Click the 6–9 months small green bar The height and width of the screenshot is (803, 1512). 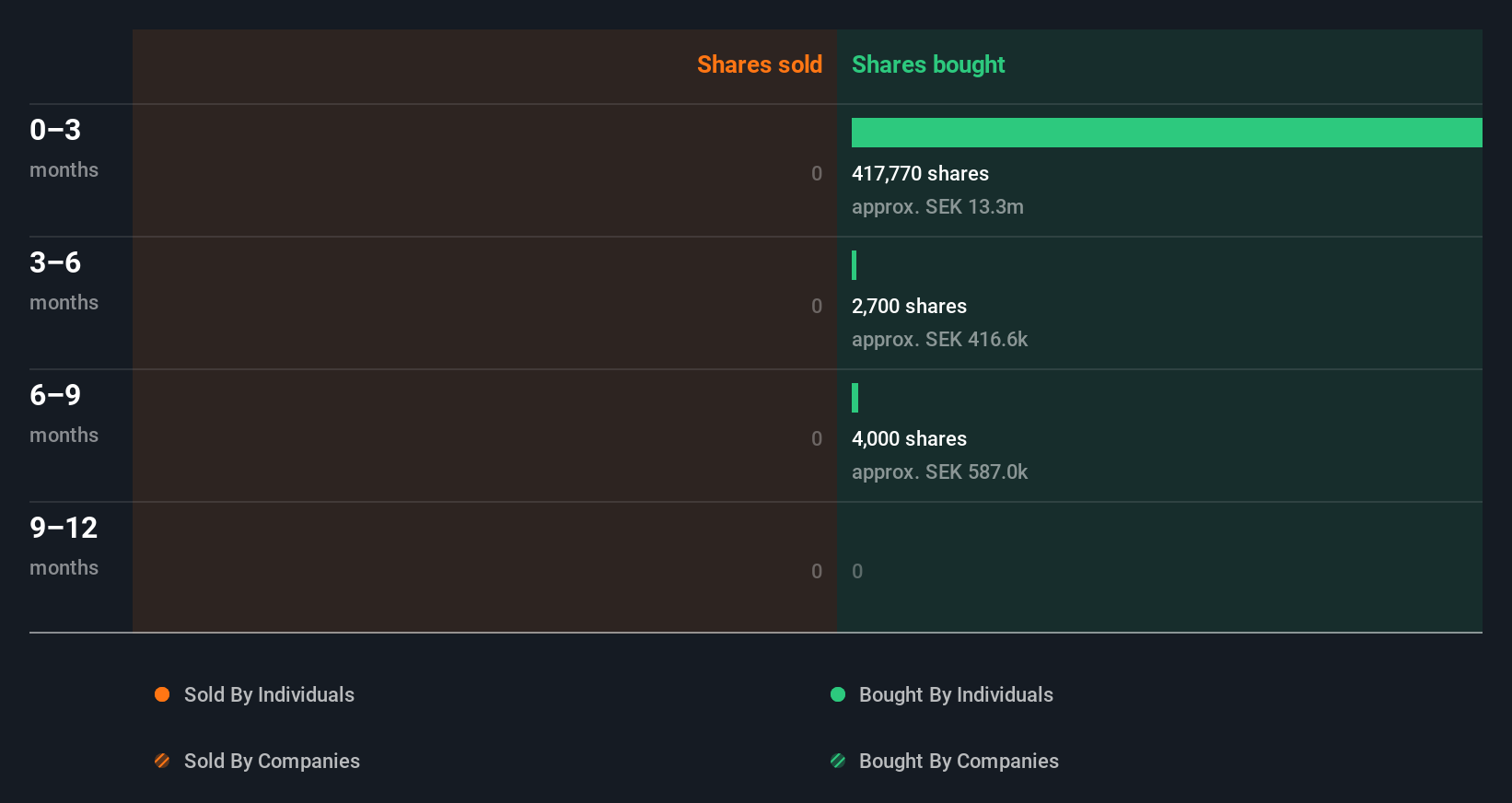855,398
